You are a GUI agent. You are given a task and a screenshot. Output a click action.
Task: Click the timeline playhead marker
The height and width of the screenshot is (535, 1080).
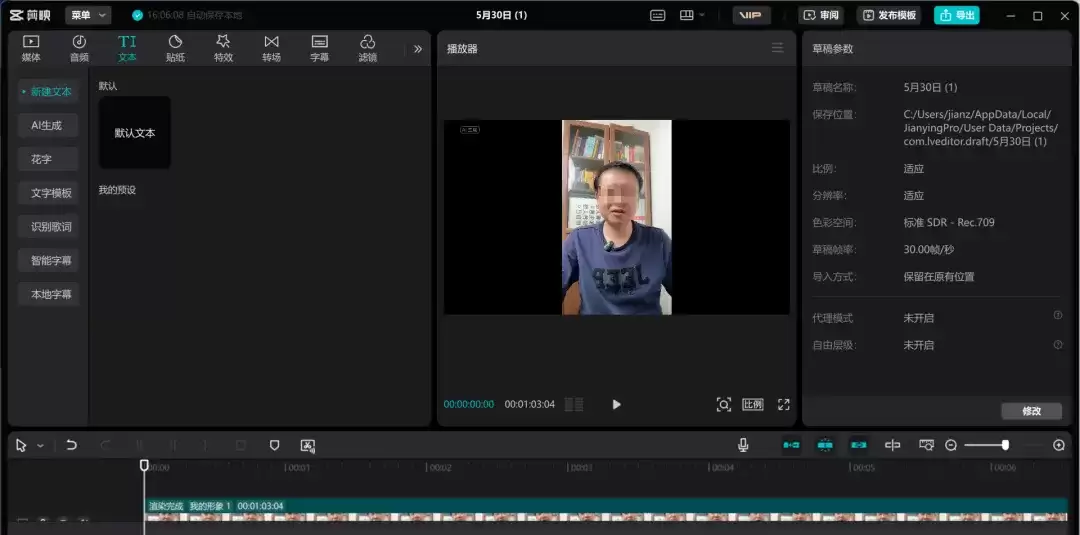144,465
